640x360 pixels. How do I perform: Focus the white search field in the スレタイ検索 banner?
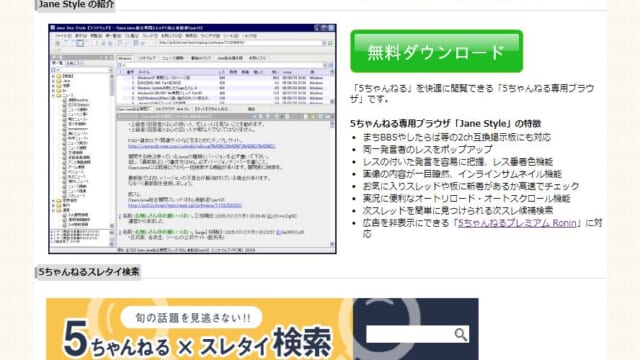(417, 335)
